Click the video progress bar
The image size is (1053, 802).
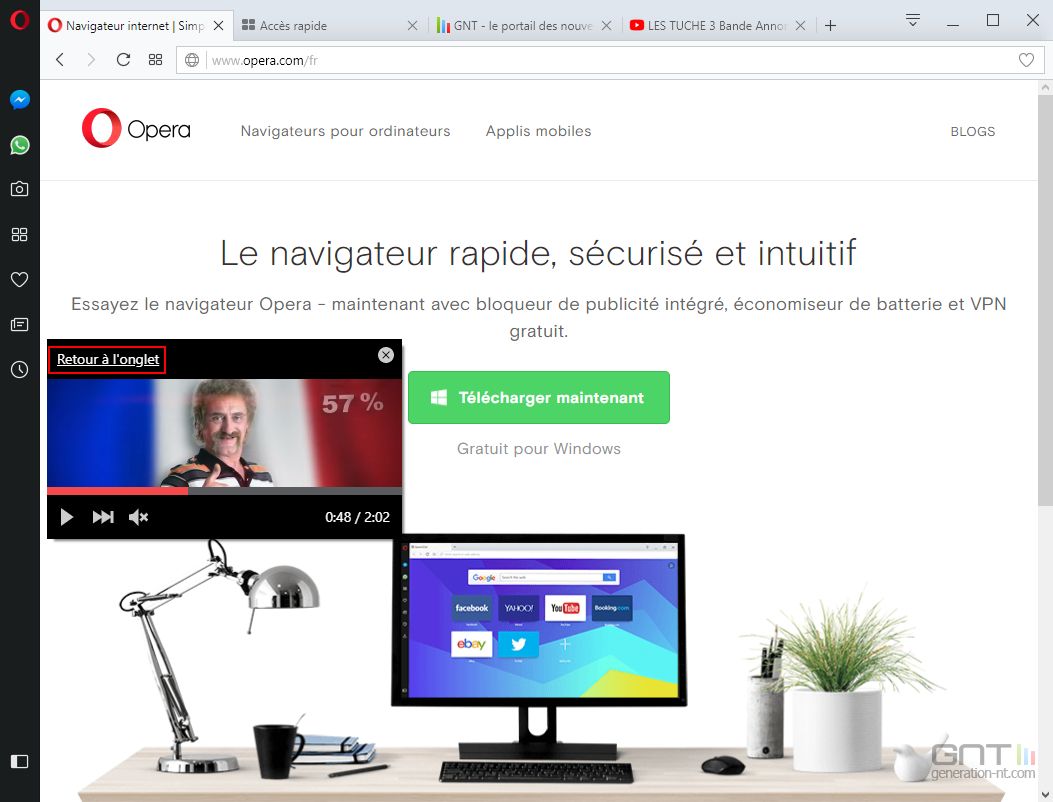click(x=224, y=490)
